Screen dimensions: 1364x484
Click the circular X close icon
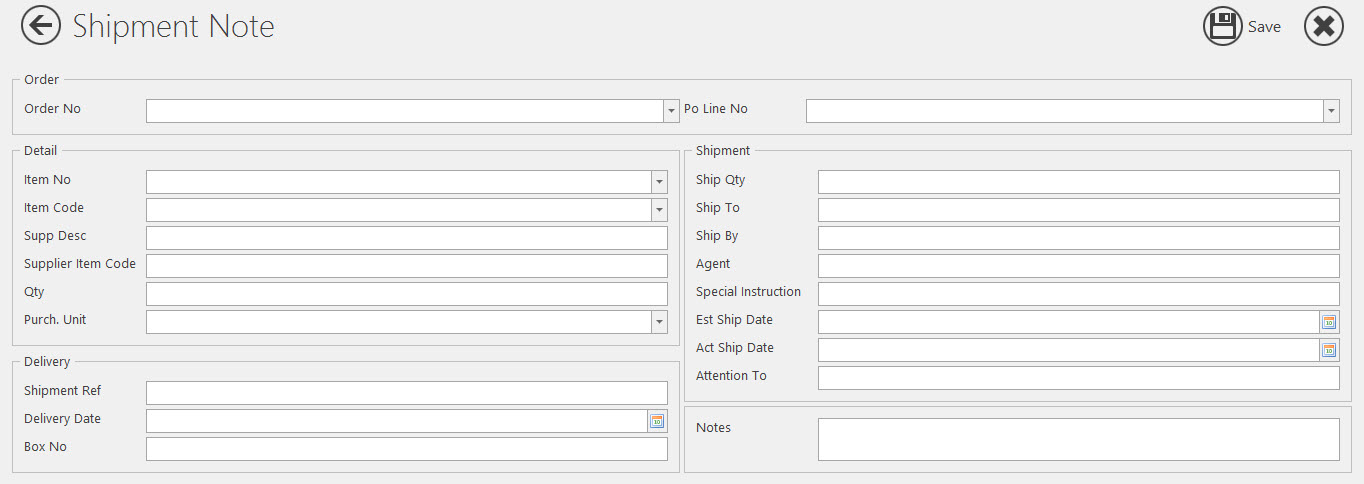click(x=1323, y=27)
